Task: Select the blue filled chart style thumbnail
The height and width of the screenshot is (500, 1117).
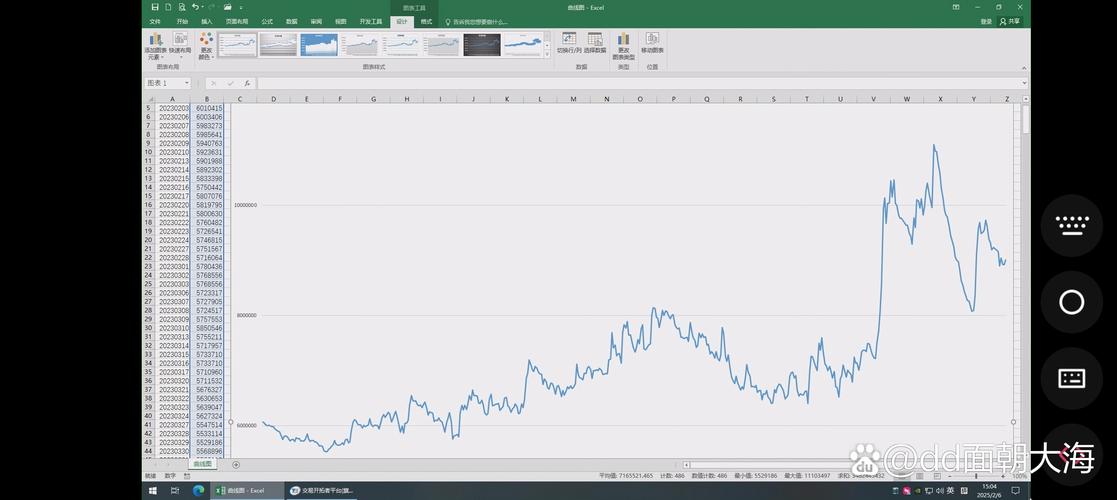Action: [x=319, y=45]
